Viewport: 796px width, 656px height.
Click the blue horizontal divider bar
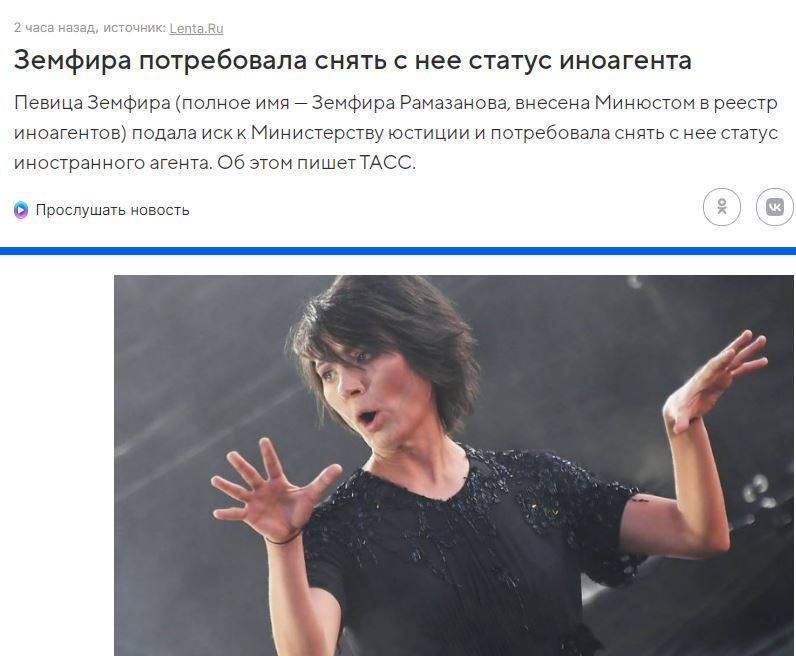pos(398,251)
